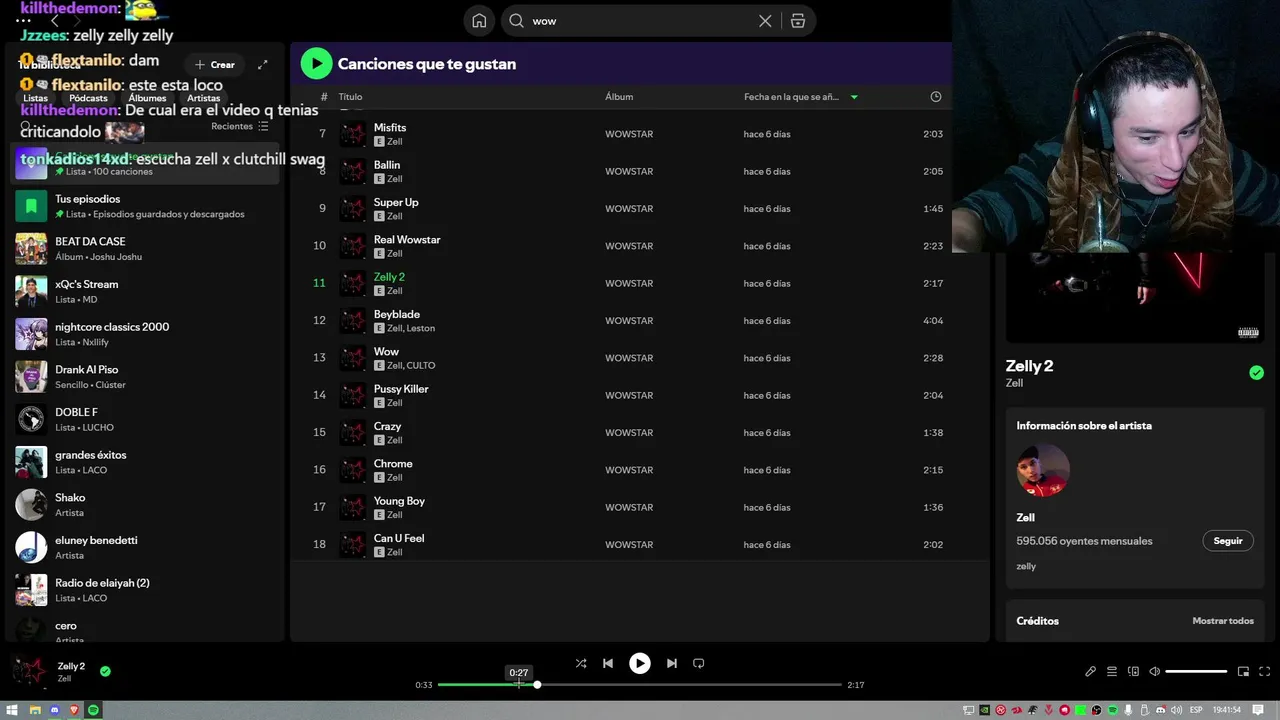Sort by the duration clock icon
Viewport: 1280px width, 720px height.
coord(936,97)
